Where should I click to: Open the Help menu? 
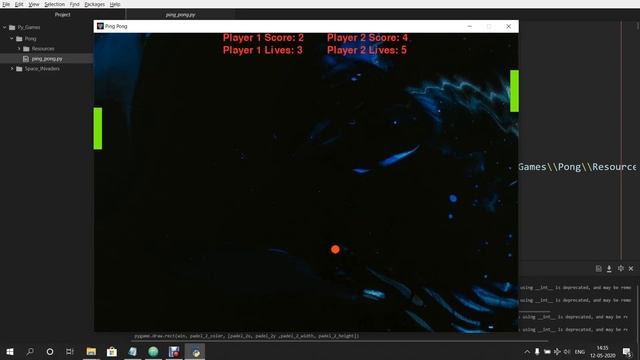(x=115, y=4)
